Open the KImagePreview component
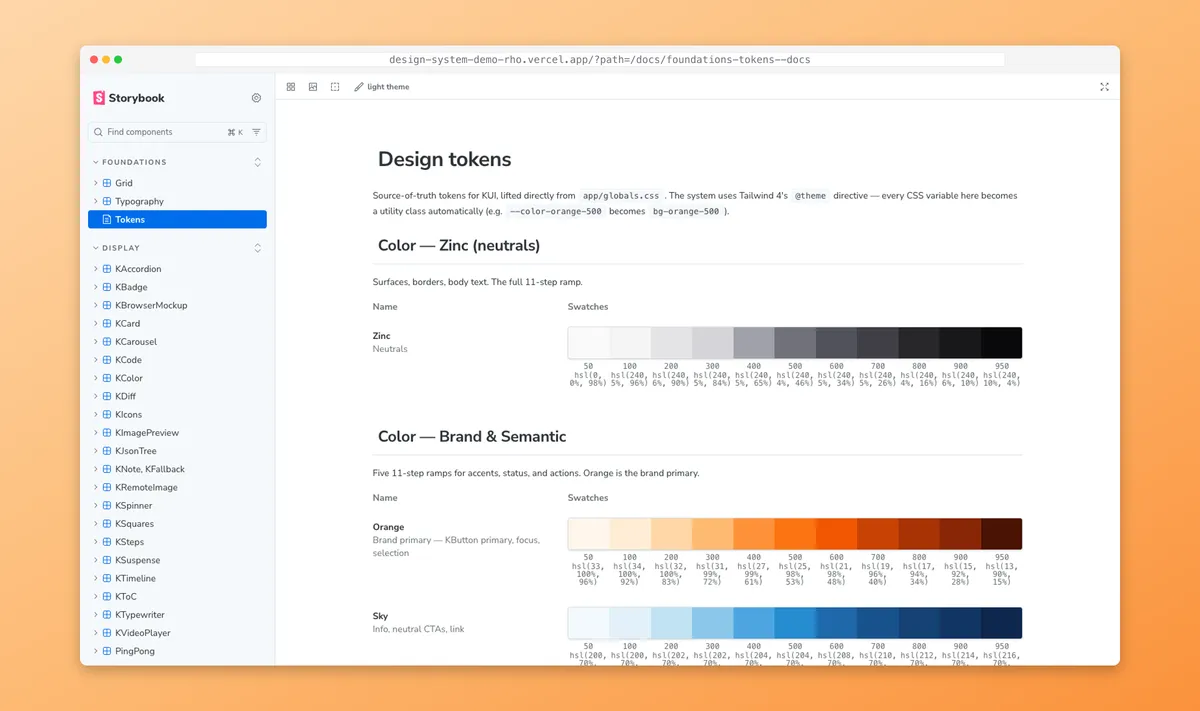1200x711 pixels. 147,433
